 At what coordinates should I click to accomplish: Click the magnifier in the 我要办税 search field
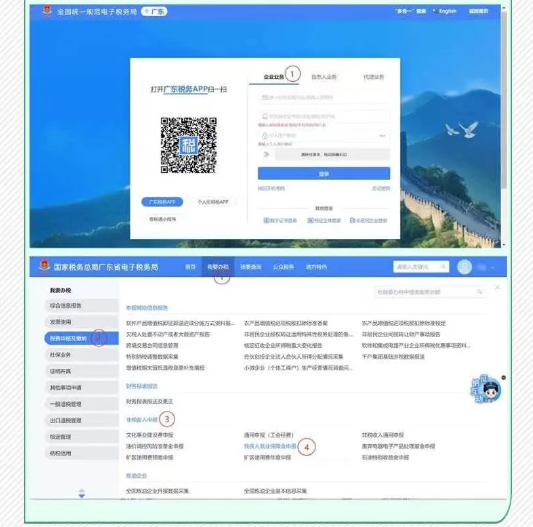click(x=479, y=292)
